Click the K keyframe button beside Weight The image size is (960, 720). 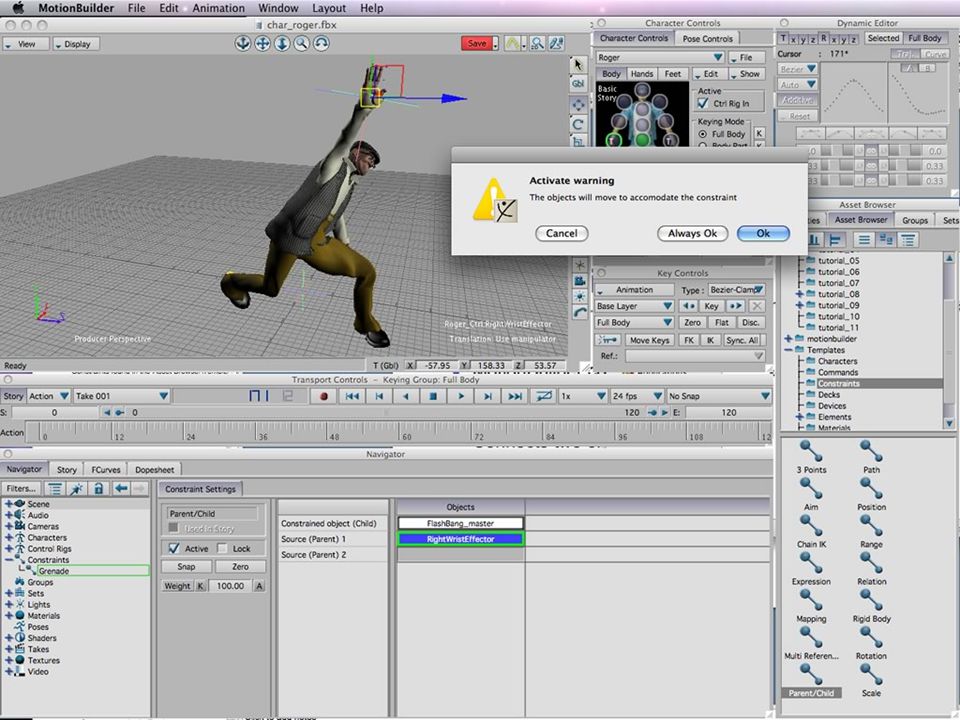(200, 586)
